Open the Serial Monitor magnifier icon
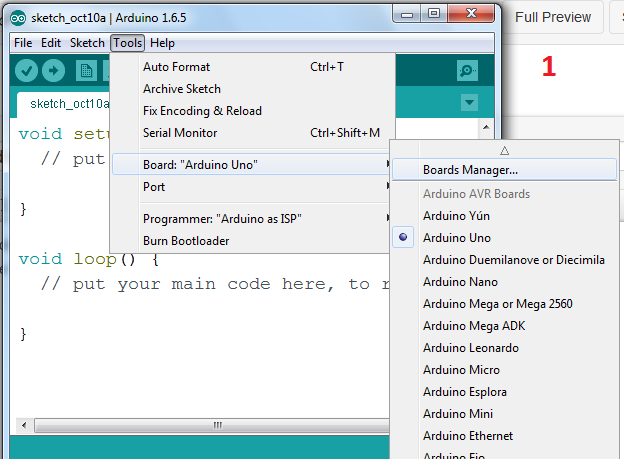 (x=467, y=71)
